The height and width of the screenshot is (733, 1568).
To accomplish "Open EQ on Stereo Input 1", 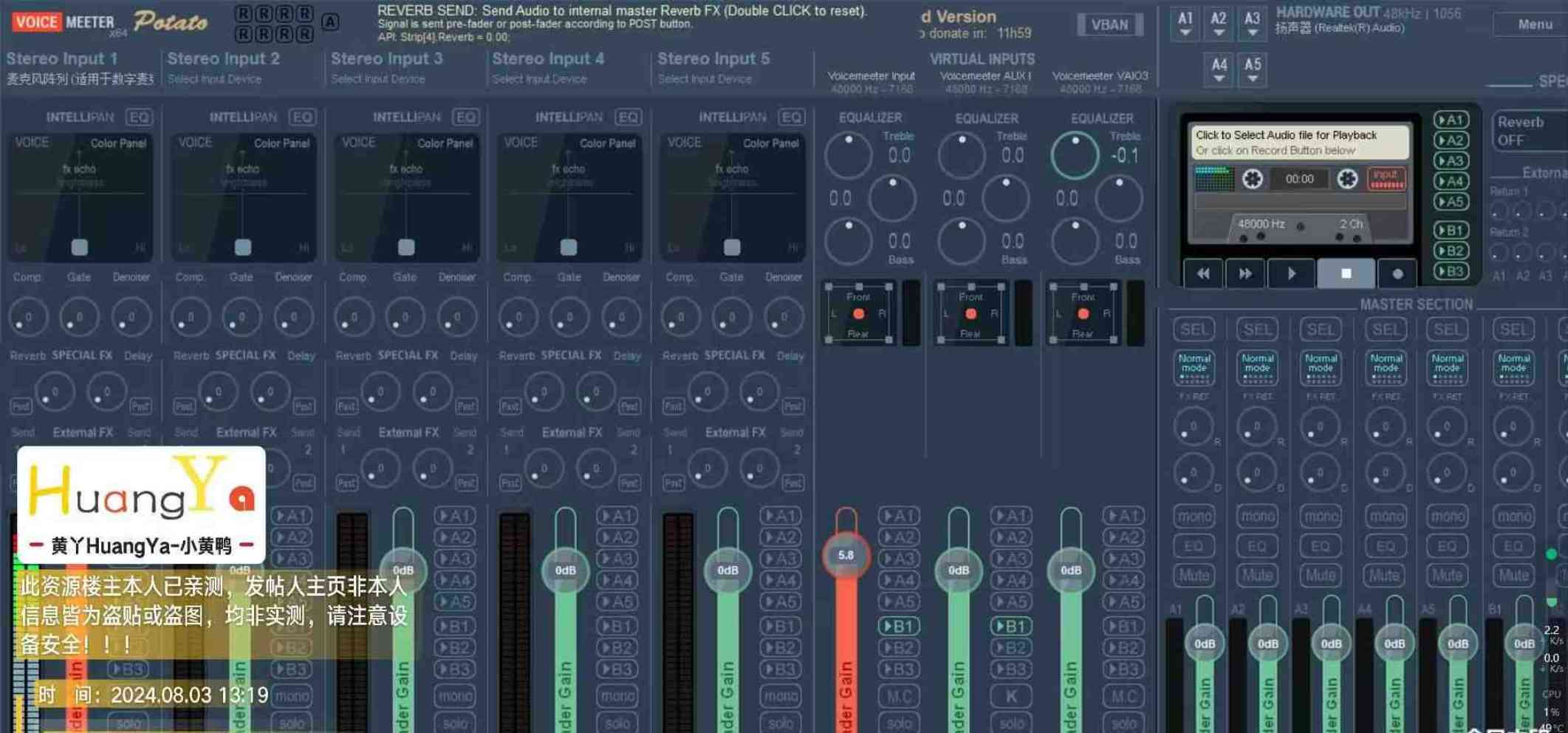I will (139, 117).
